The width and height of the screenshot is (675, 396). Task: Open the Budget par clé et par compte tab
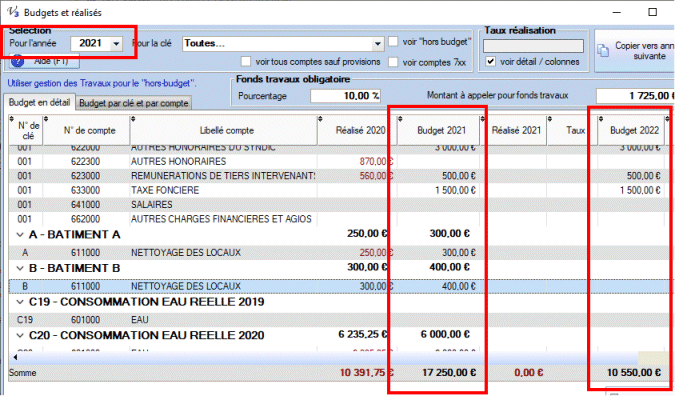pos(134,103)
